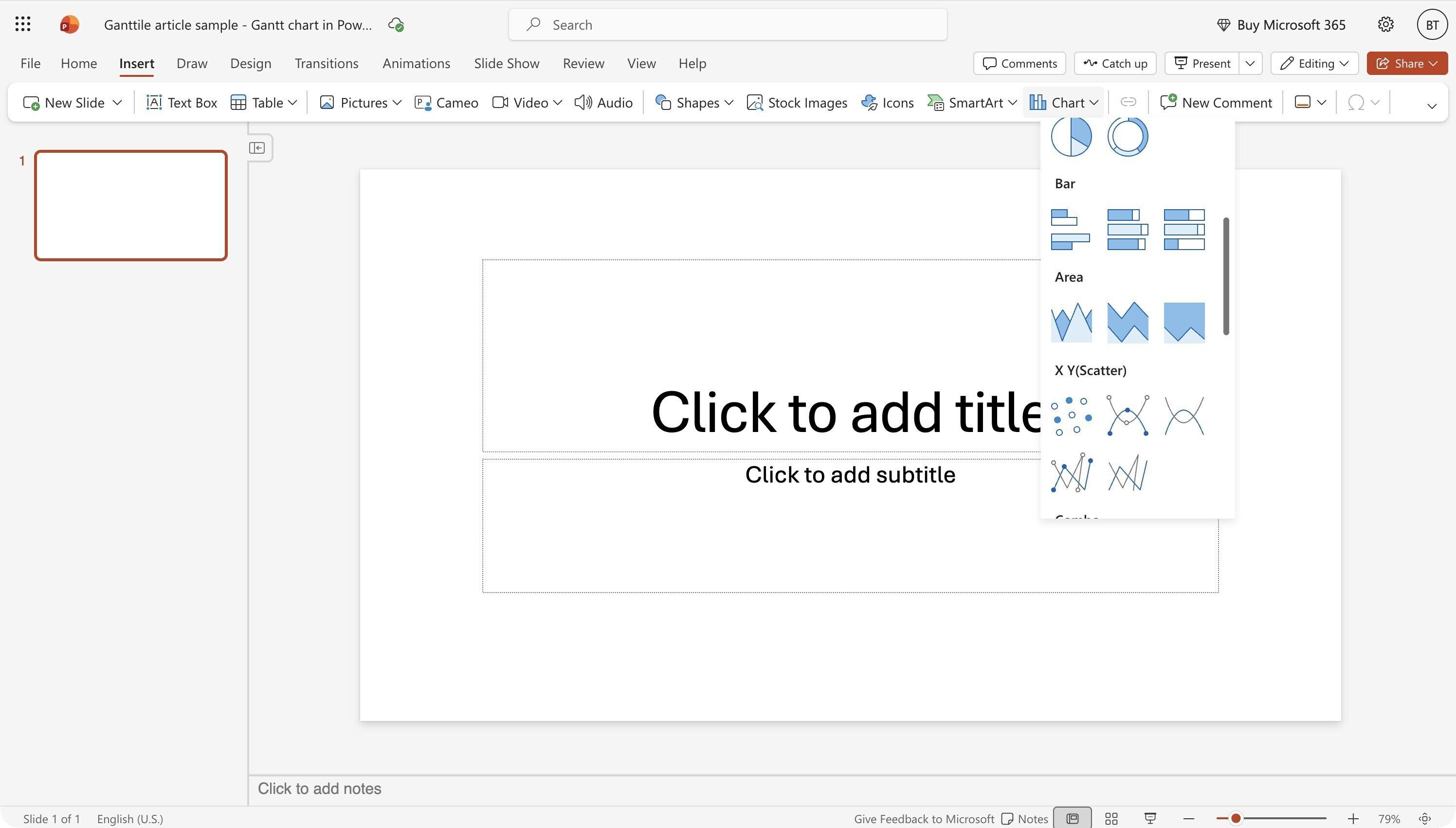Expand New Slide layout dropdown
This screenshot has width=1456, height=828.
point(117,102)
